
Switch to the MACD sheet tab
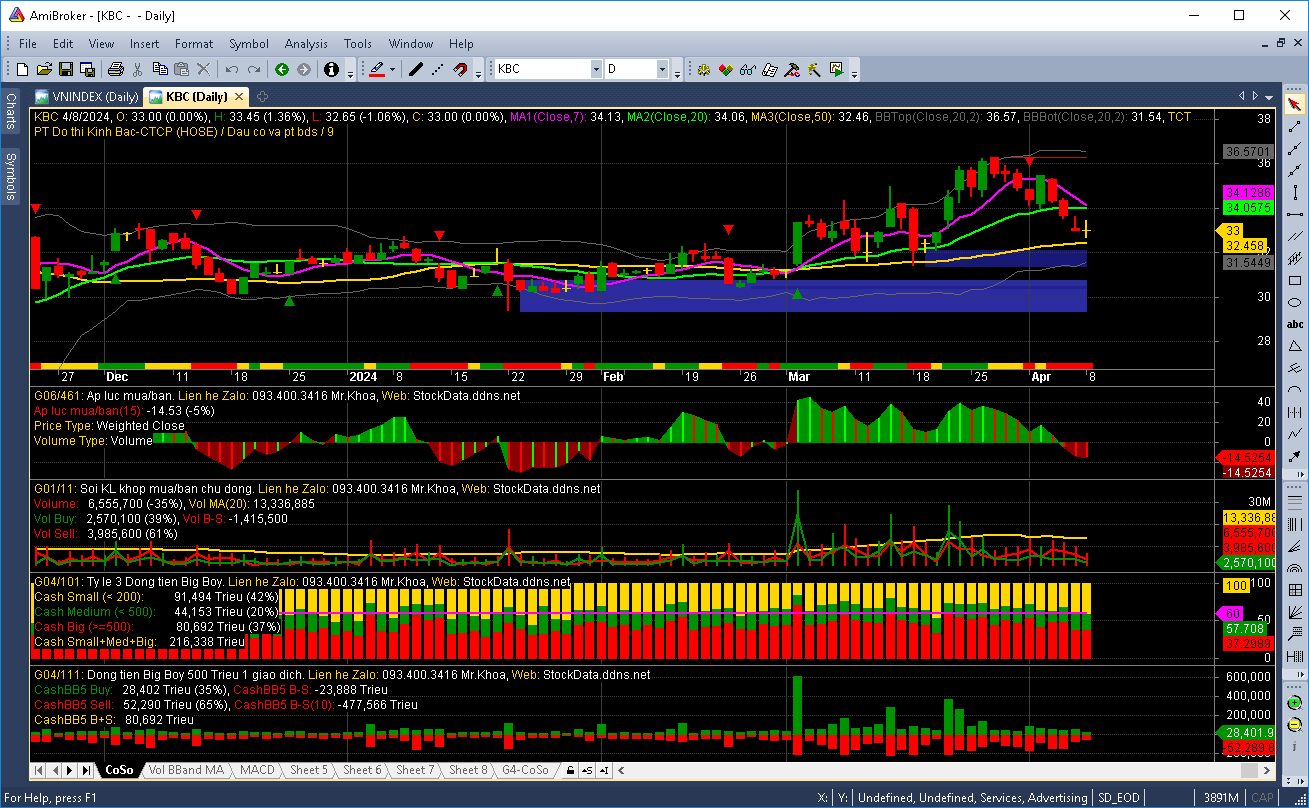click(x=257, y=770)
